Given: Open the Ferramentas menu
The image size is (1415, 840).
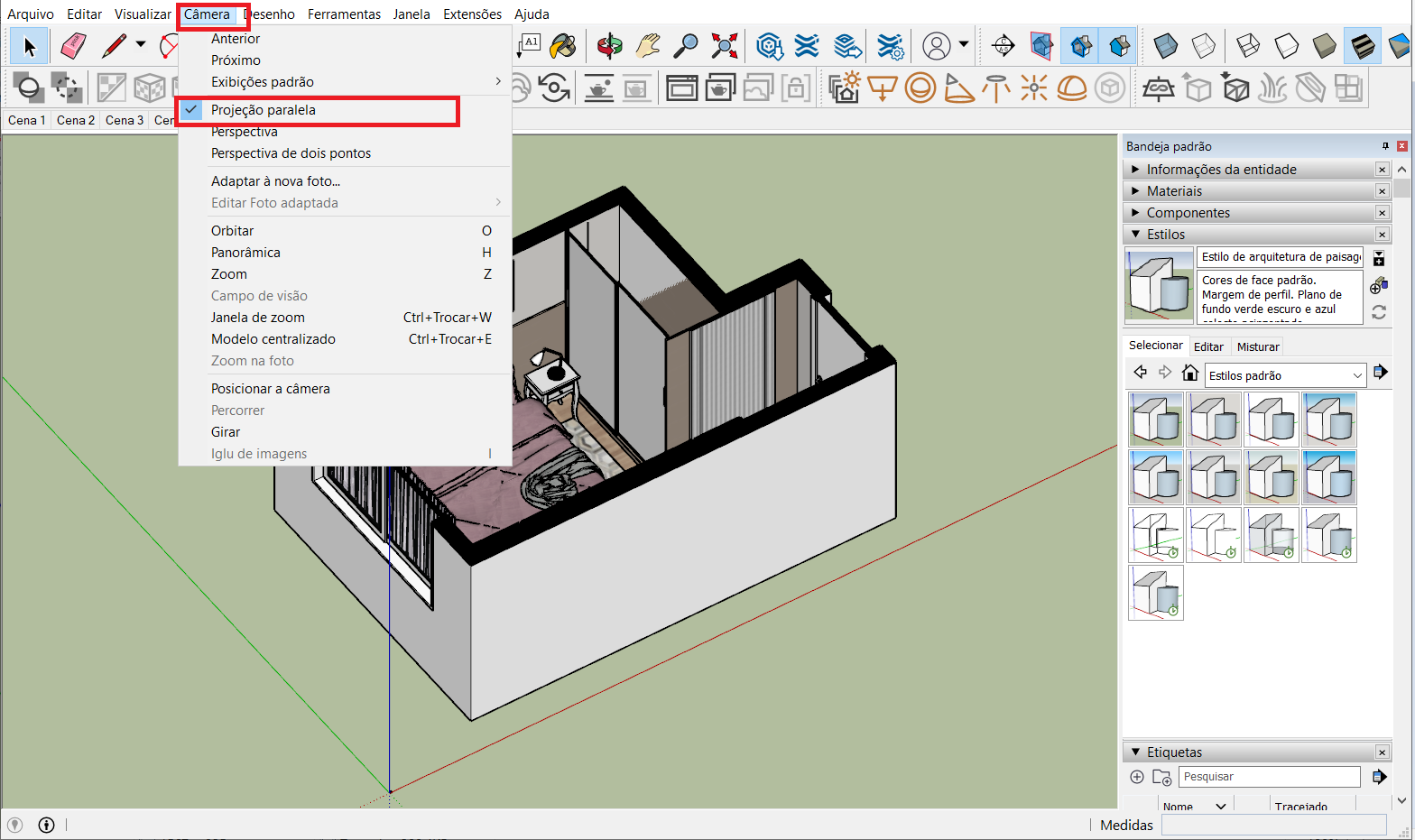Looking at the screenshot, I should pyautogui.click(x=344, y=14).
